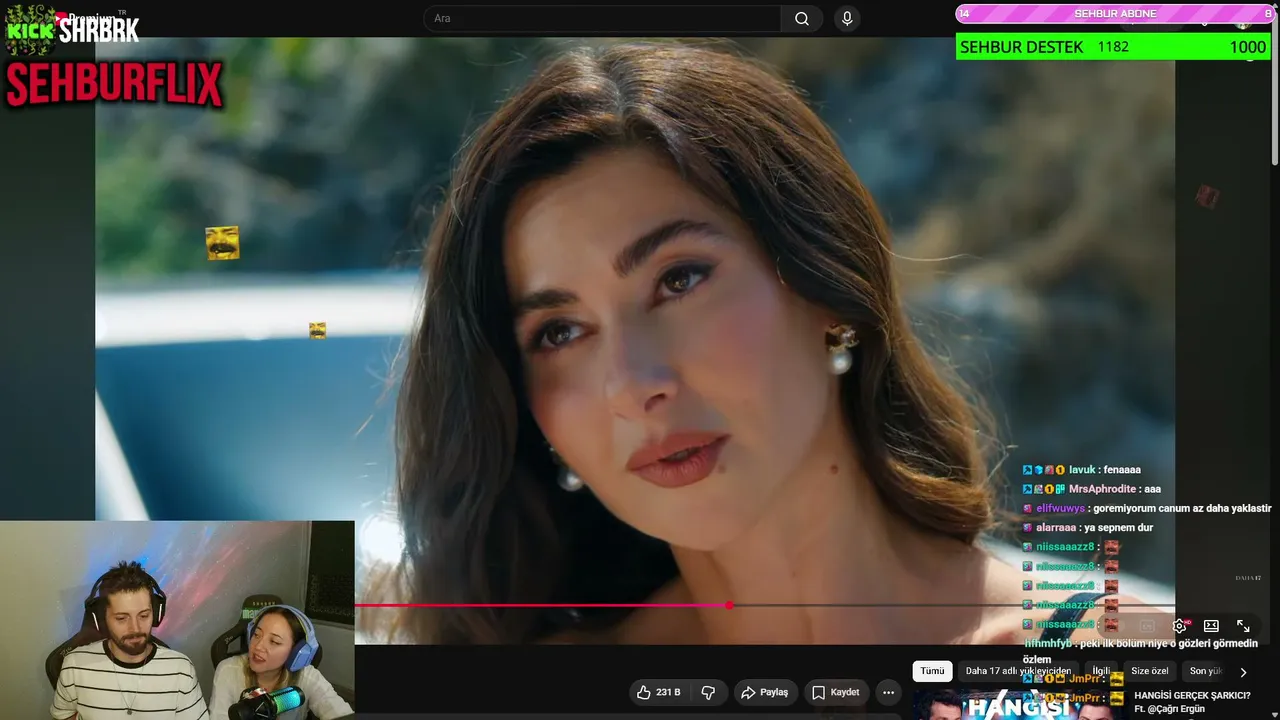Like the video with 231 B likes

click(x=659, y=692)
